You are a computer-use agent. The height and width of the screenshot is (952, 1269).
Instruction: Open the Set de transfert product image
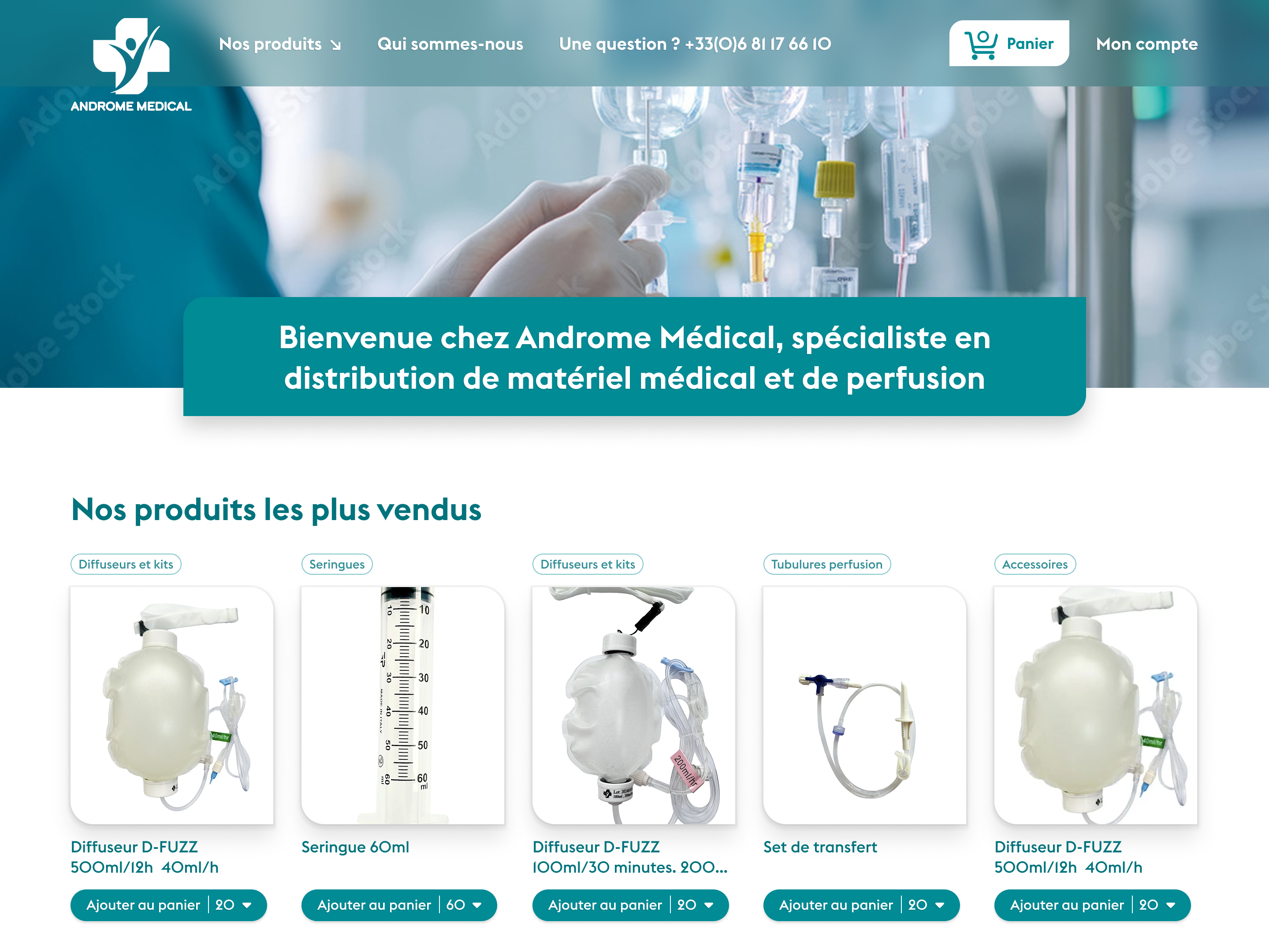point(864,705)
